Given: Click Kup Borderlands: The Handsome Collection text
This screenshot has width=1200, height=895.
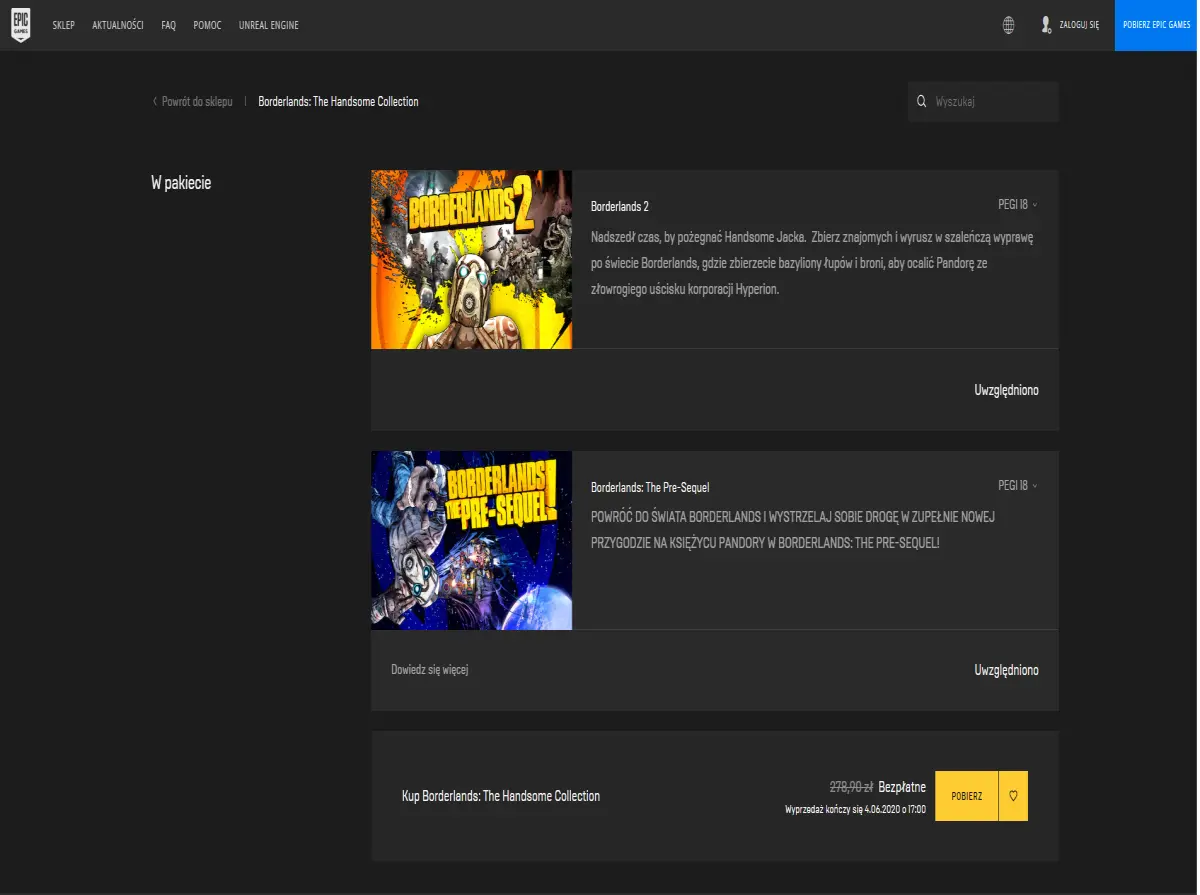Looking at the screenshot, I should click(x=501, y=796).
